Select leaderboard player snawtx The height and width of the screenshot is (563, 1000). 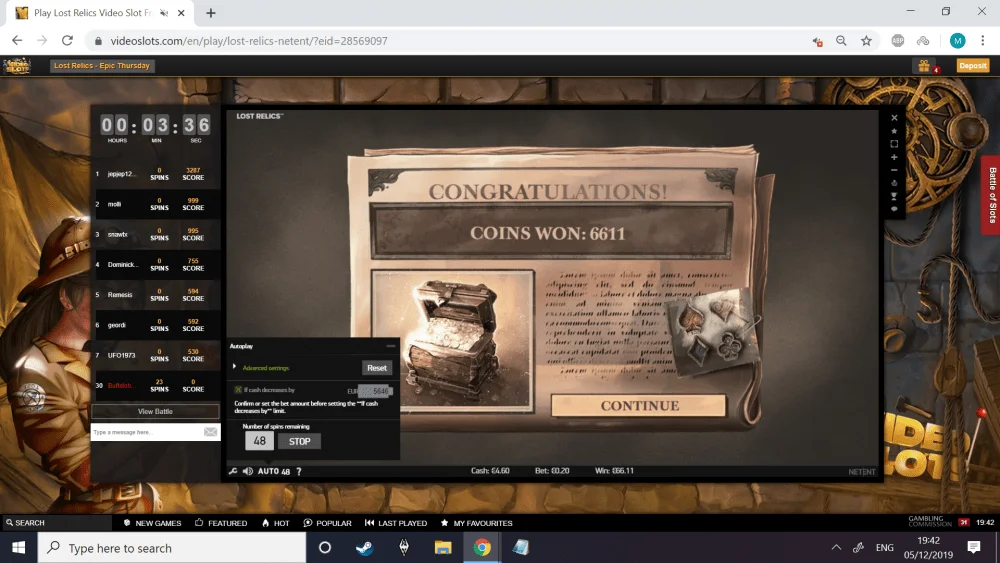[156, 234]
